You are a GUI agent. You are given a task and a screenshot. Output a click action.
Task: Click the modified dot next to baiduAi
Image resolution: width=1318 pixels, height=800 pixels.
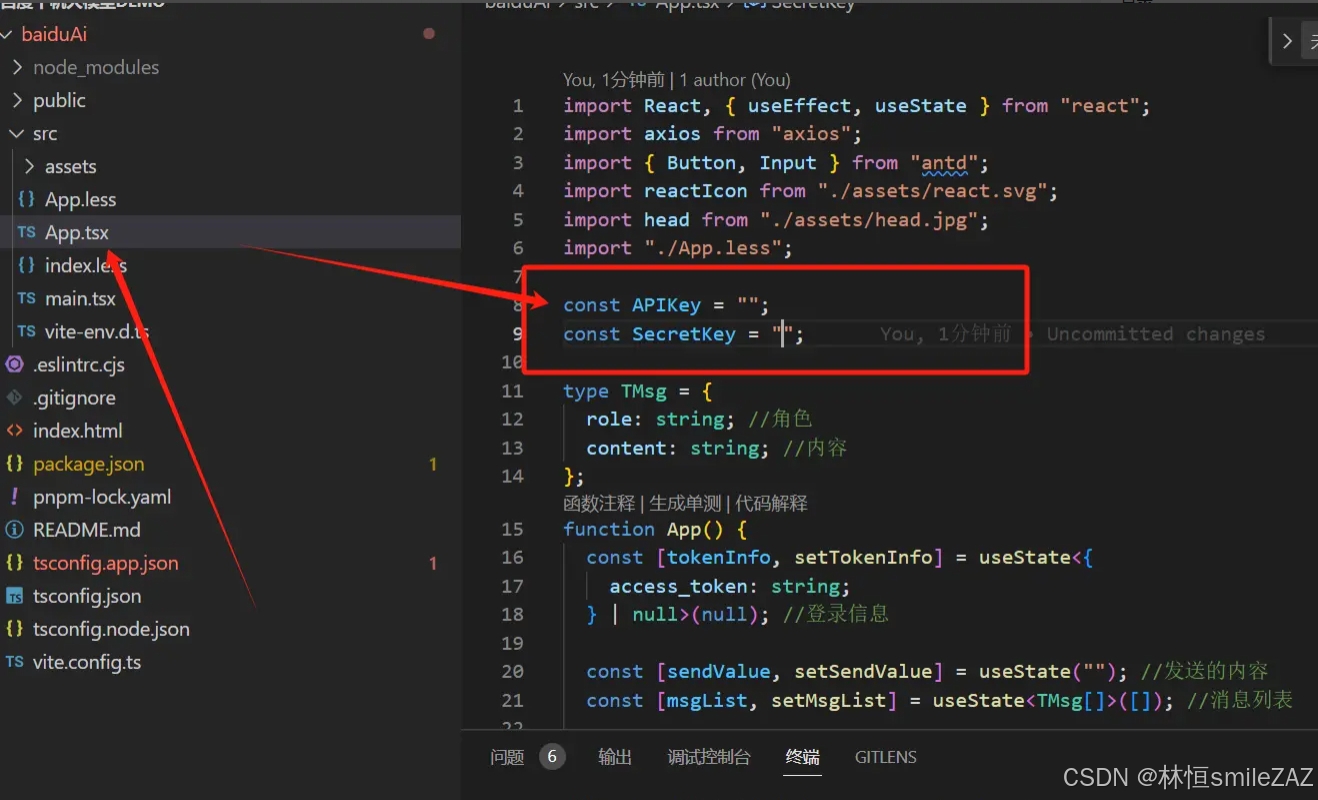coord(429,34)
